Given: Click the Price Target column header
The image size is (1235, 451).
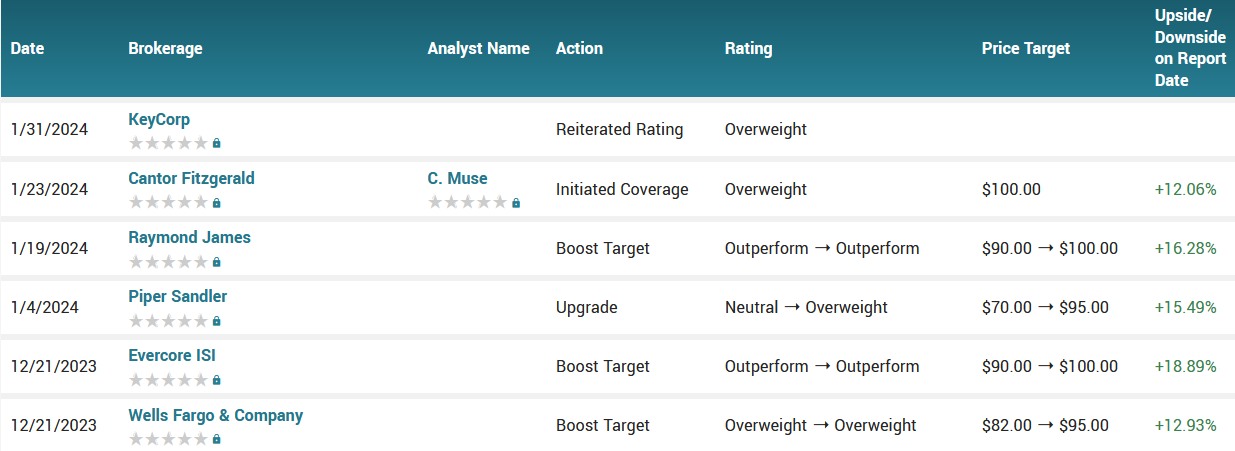Looking at the screenshot, I should (1025, 48).
